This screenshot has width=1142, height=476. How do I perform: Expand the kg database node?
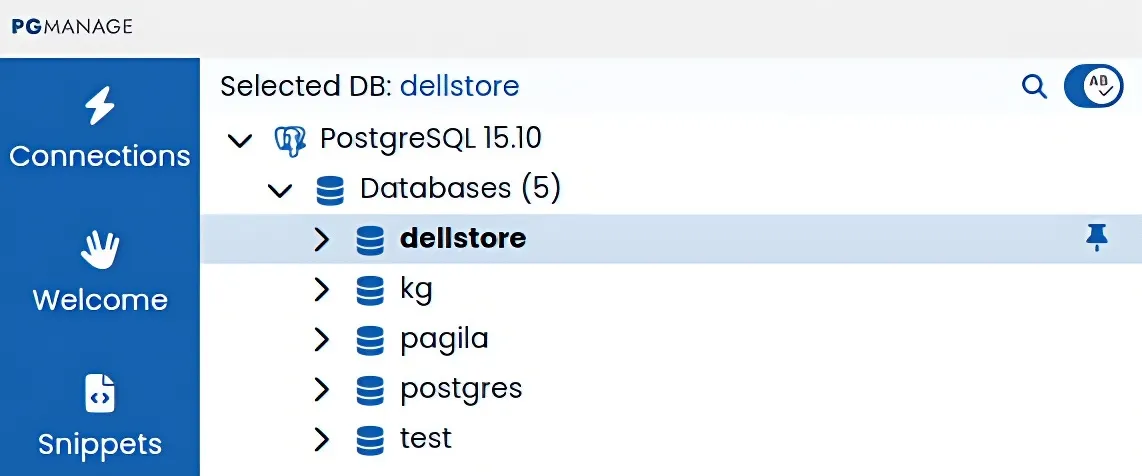[321, 289]
